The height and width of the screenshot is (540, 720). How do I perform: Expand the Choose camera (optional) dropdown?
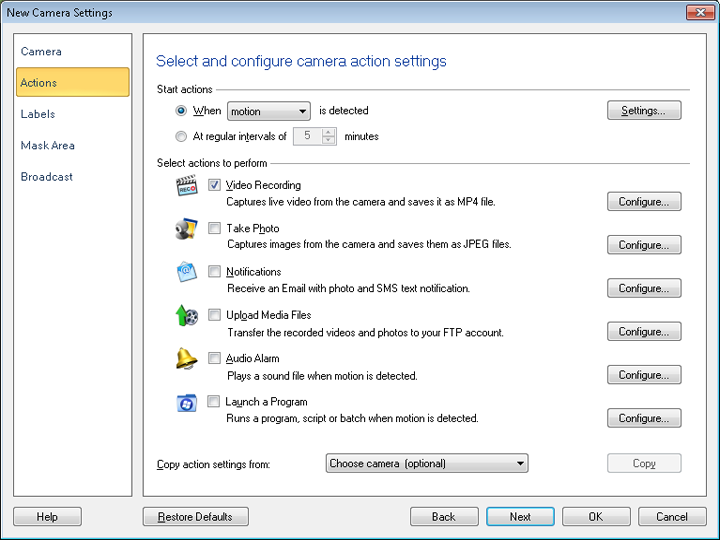click(427, 463)
